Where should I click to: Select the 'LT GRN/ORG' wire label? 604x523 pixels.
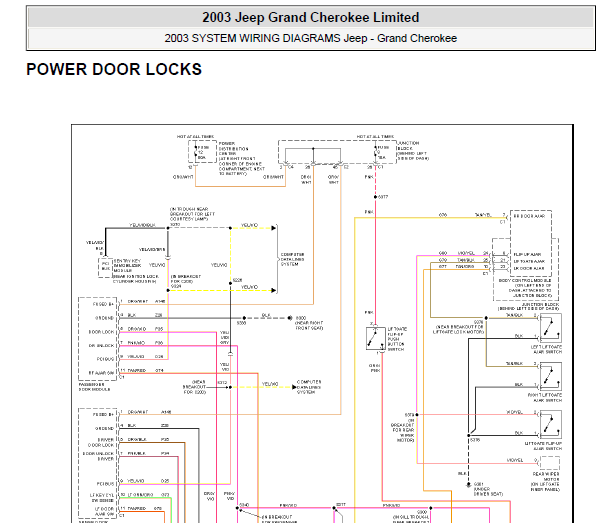pos(140,495)
